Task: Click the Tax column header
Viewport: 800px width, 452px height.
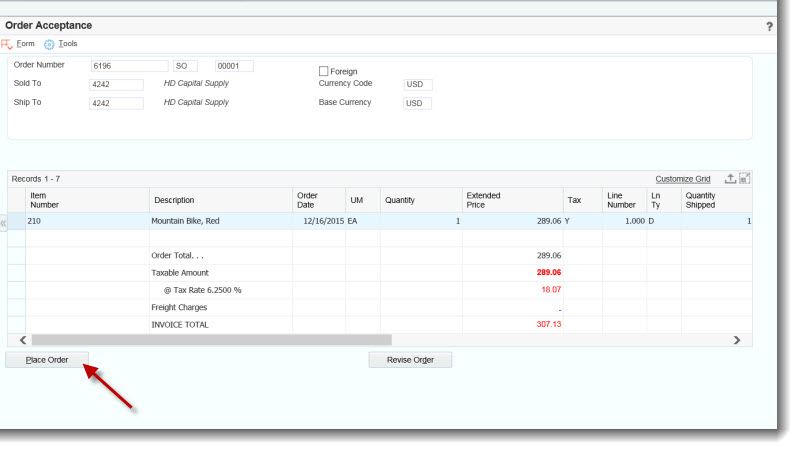Action: click(x=583, y=200)
